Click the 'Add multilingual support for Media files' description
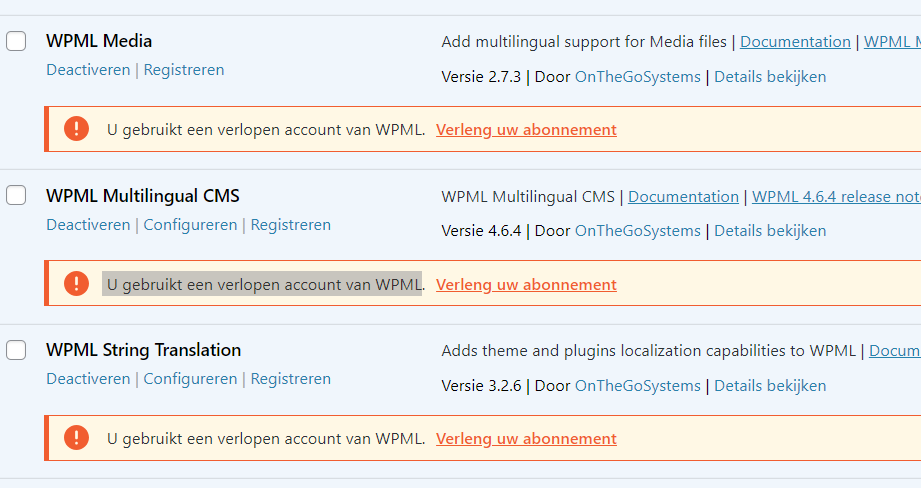 click(x=584, y=42)
